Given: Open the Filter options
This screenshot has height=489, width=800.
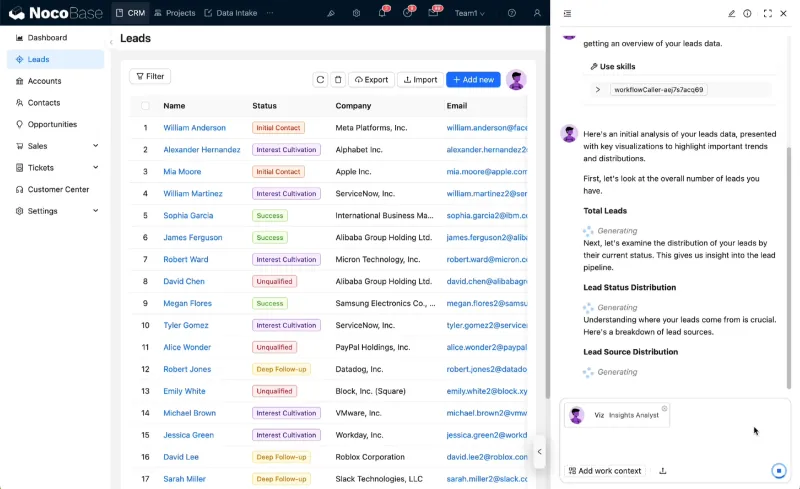Looking at the screenshot, I should (x=150, y=76).
